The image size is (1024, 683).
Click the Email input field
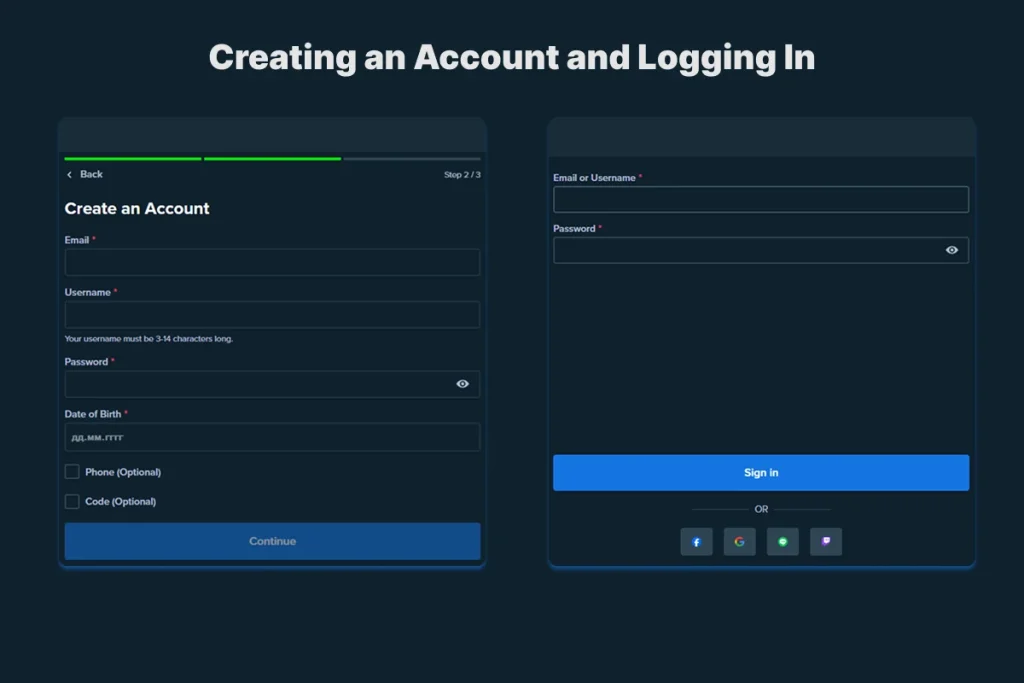[272, 262]
